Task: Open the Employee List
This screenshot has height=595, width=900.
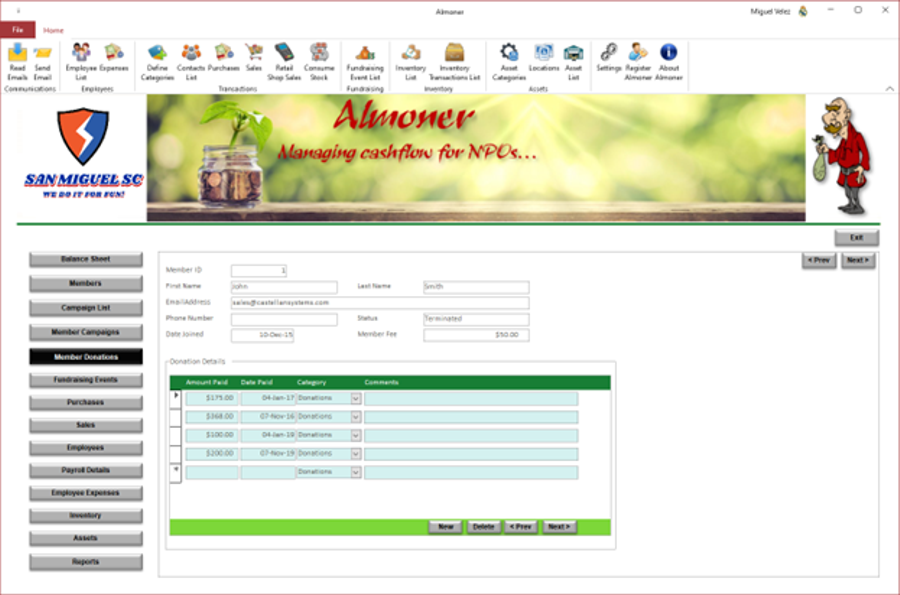Action: point(81,61)
